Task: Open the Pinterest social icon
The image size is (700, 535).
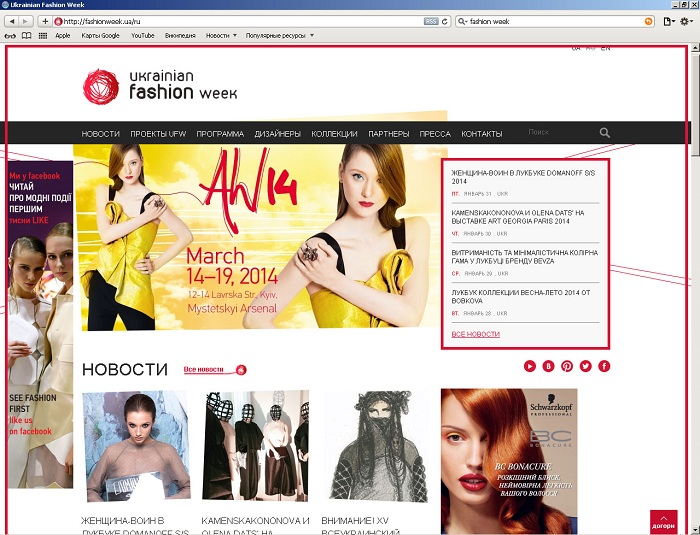Action: 567,366
